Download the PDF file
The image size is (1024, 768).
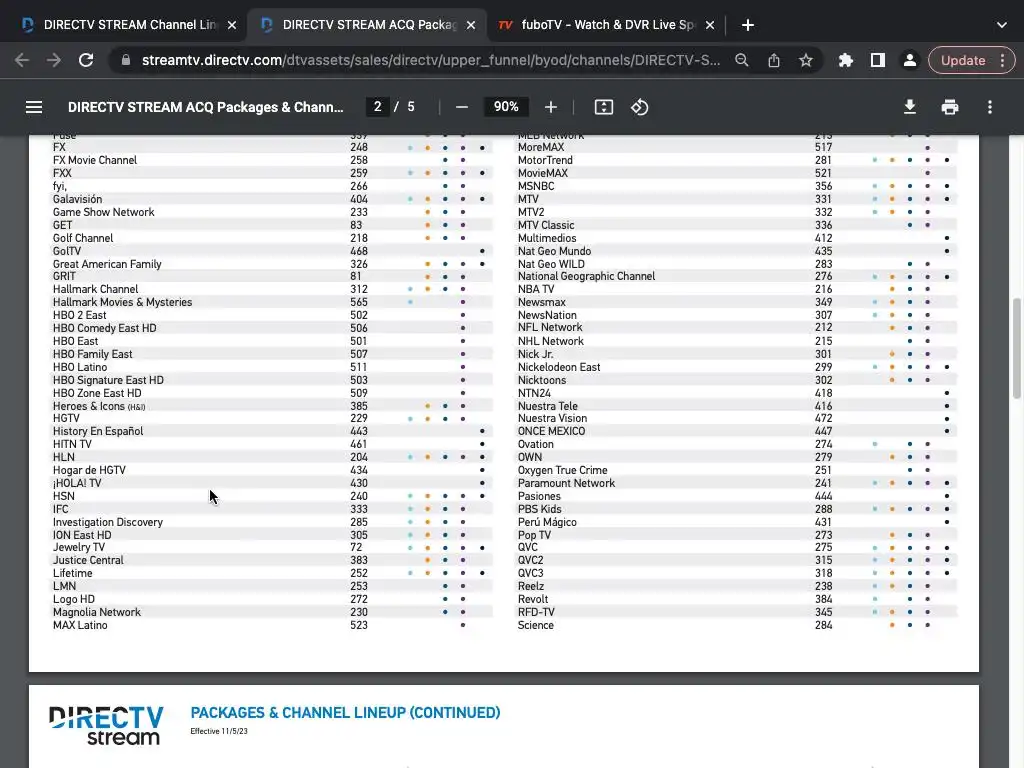[910, 107]
